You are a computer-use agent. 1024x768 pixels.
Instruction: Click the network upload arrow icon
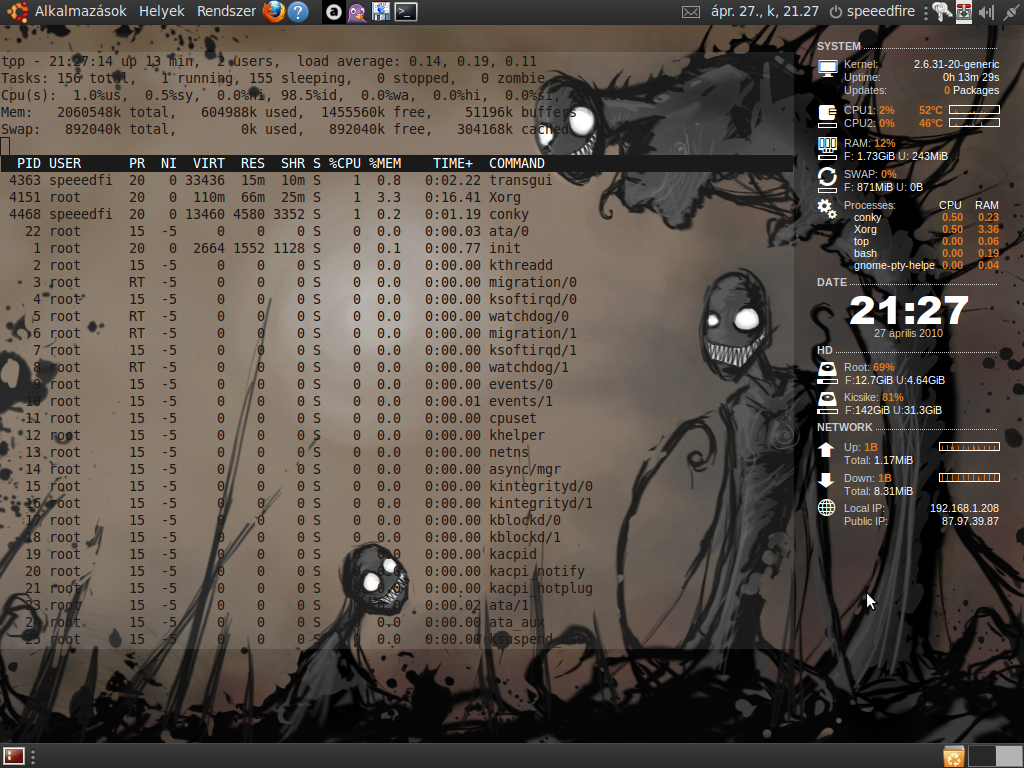pyautogui.click(x=826, y=449)
